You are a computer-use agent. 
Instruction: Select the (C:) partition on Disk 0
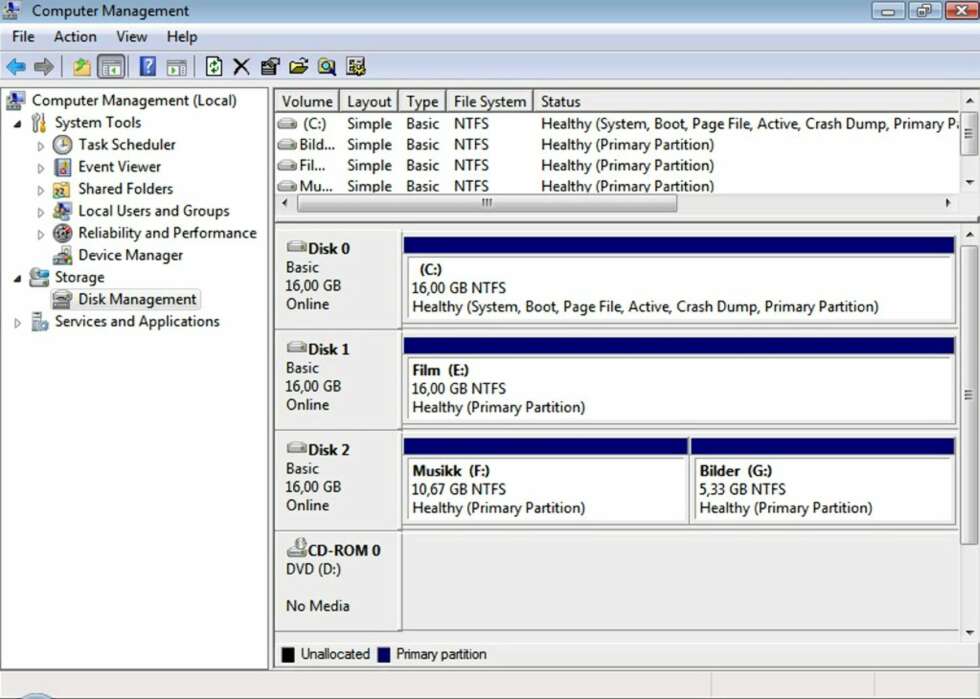[x=679, y=289]
